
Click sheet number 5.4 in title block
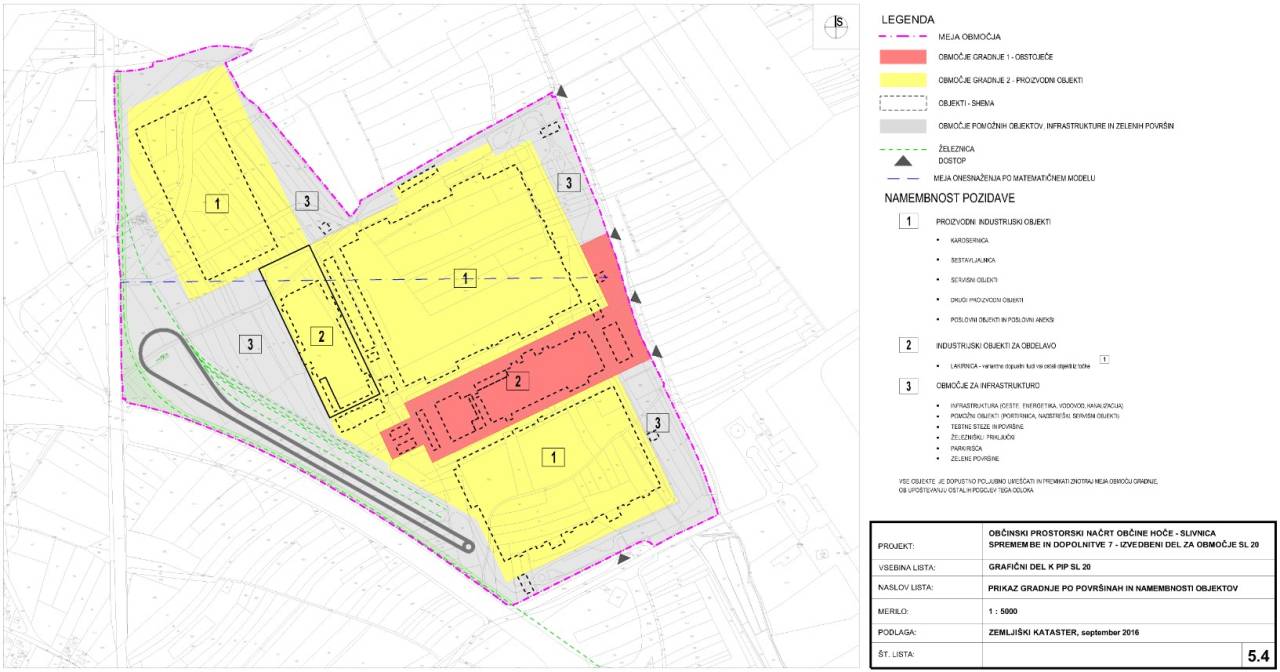[x=1257, y=655]
